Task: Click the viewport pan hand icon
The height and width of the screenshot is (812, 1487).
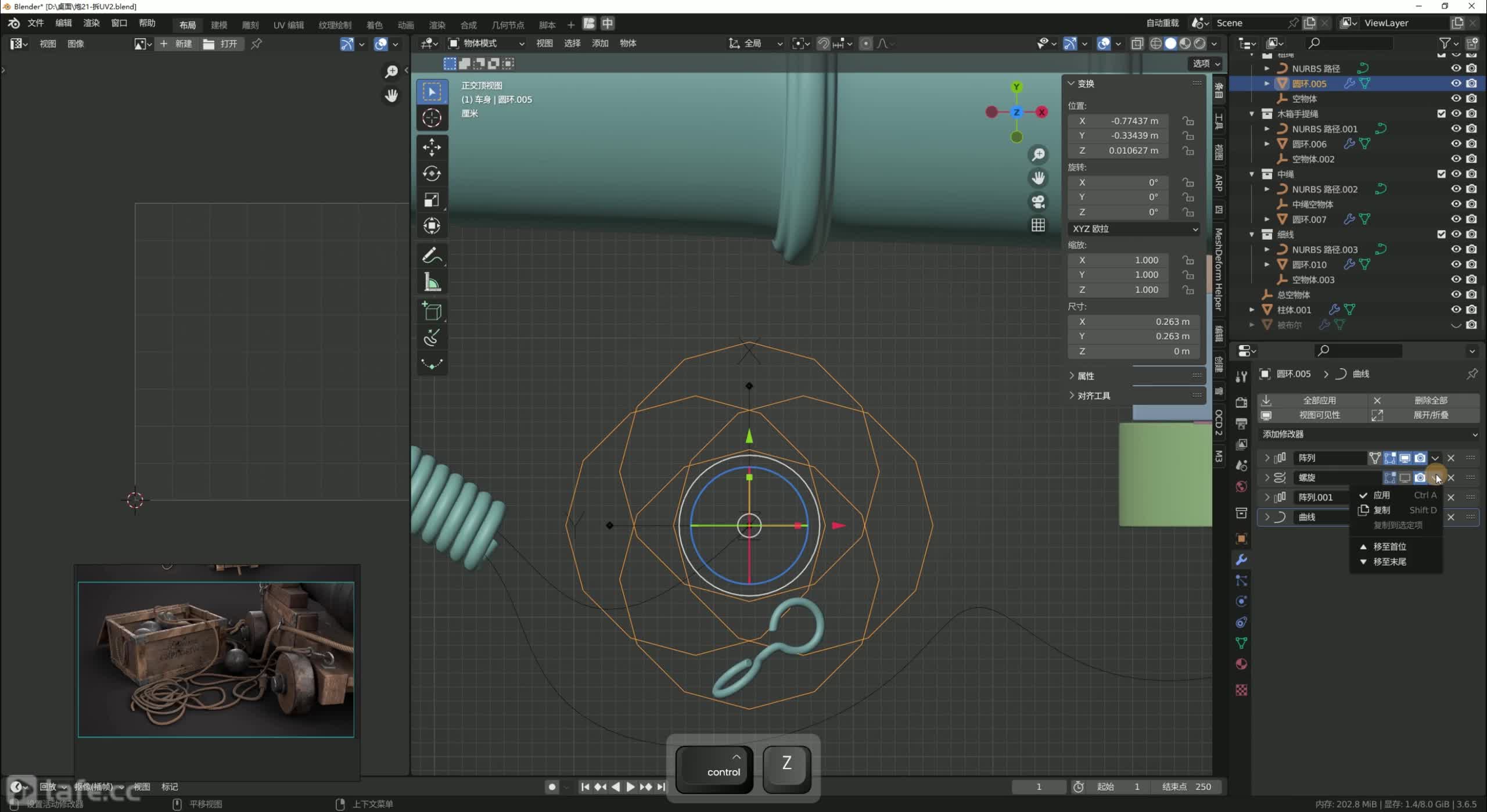Action: (x=1038, y=178)
